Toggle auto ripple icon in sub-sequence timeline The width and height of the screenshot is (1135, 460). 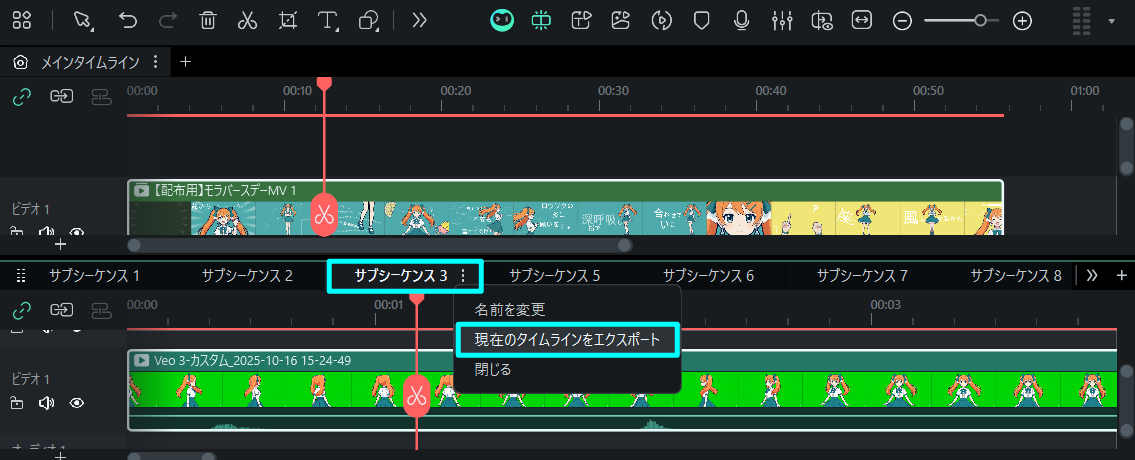click(x=62, y=311)
